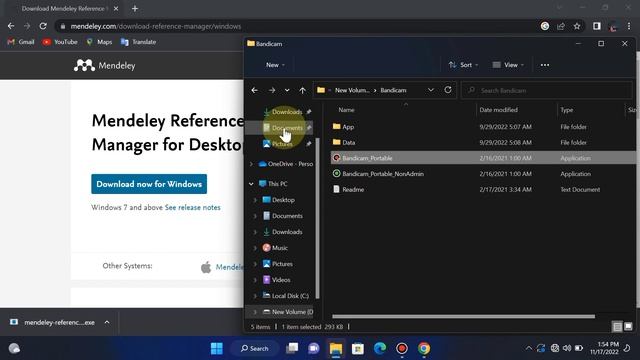Image resolution: width=640 pixels, height=360 pixels.
Task: Expand options for the downloaded mendeley exe file
Action: 107,322
